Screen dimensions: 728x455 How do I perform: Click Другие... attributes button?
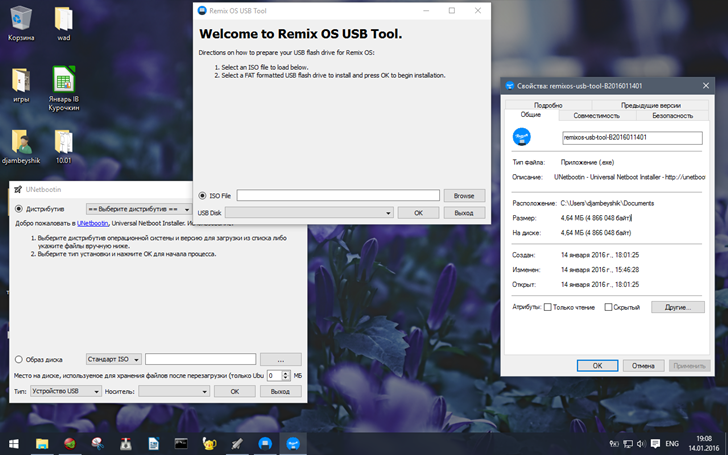(678, 307)
